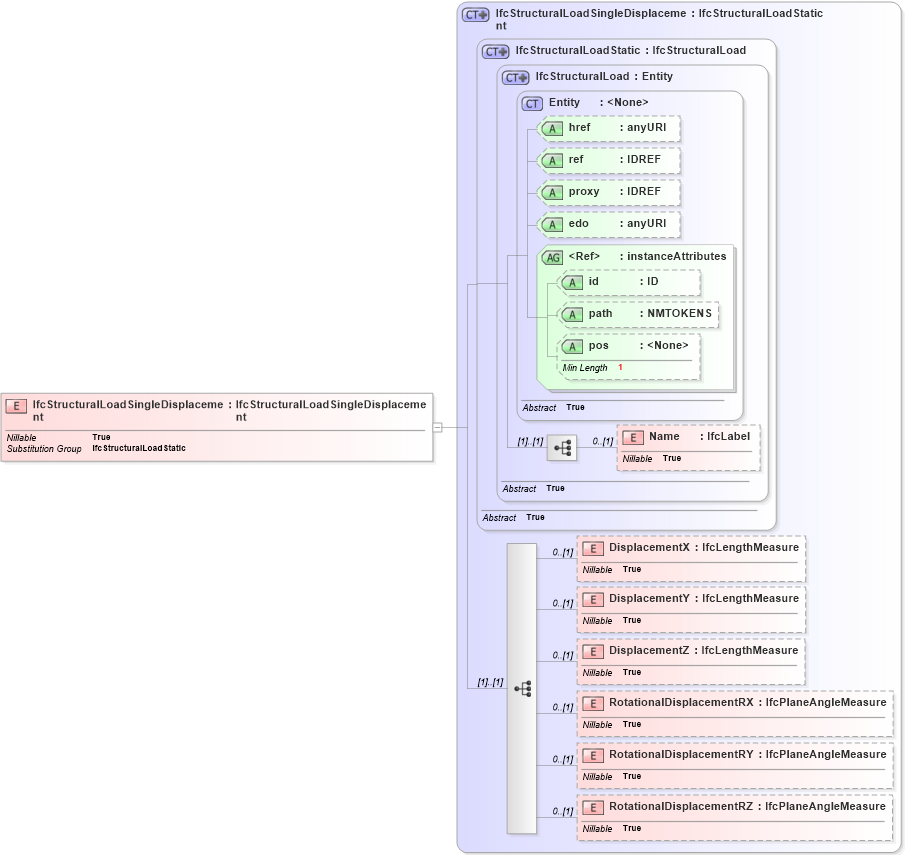
Task: Click the A icon for the href attribute
Action: (552, 128)
